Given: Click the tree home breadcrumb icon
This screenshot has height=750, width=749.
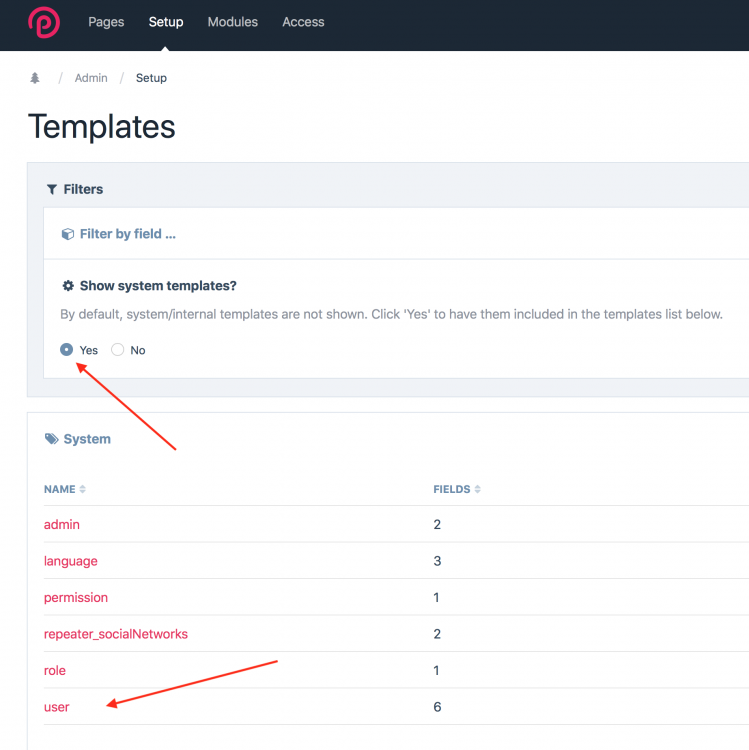Looking at the screenshot, I should [36, 78].
